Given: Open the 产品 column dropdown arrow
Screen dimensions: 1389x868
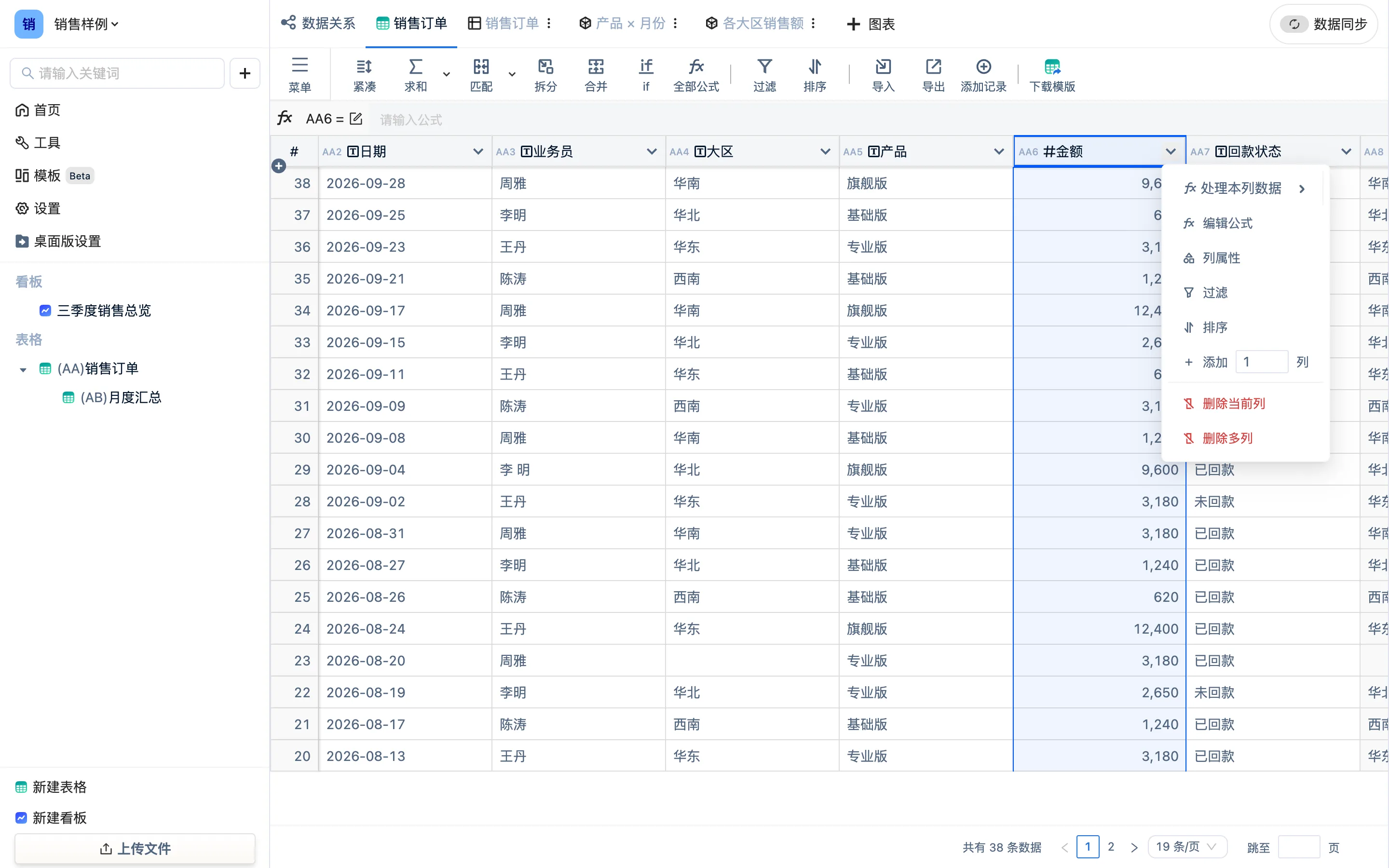Looking at the screenshot, I should pyautogui.click(x=999, y=151).
